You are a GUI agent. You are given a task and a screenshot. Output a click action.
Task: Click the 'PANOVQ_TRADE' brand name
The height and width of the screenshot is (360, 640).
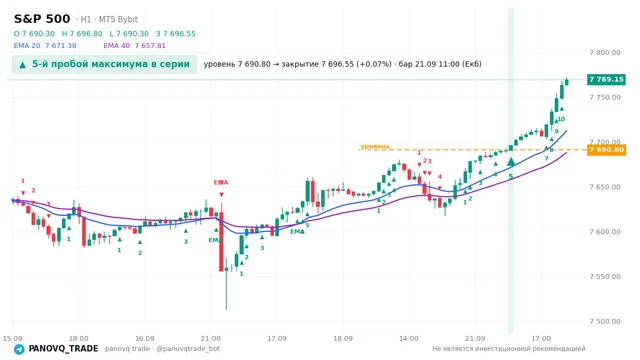(63, 349)
